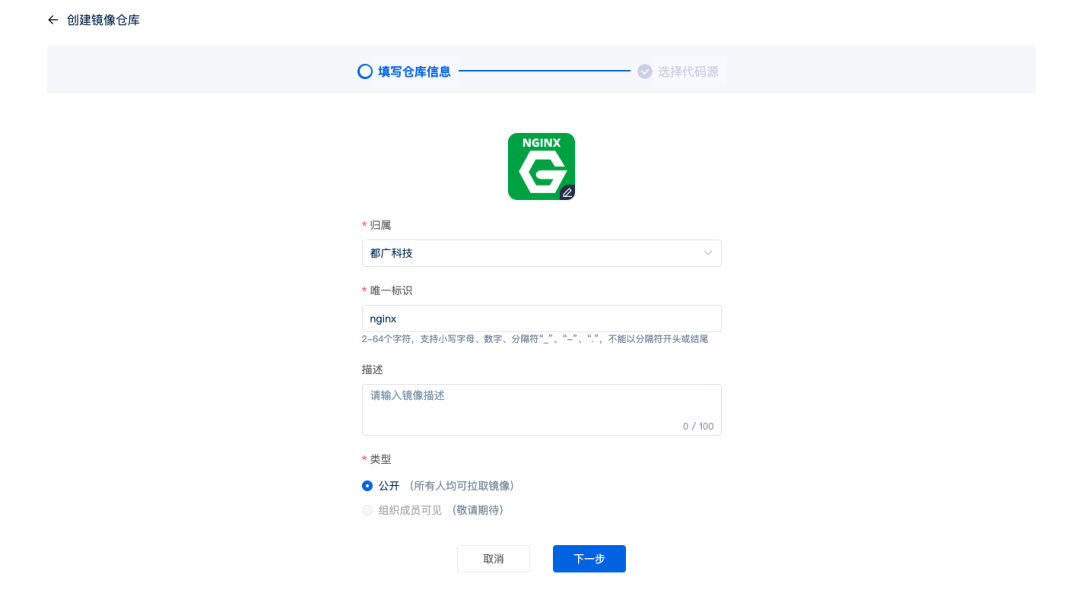Viewport: 1080px width, 612px height.
Task: Click the 类型 field label
Action: (380, 459)
